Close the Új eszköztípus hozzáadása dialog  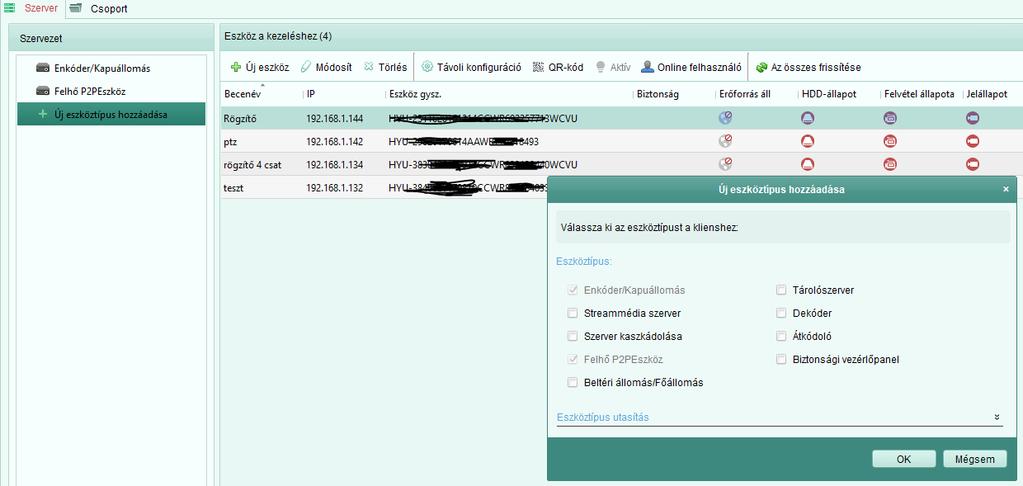tap(1005, 189)
